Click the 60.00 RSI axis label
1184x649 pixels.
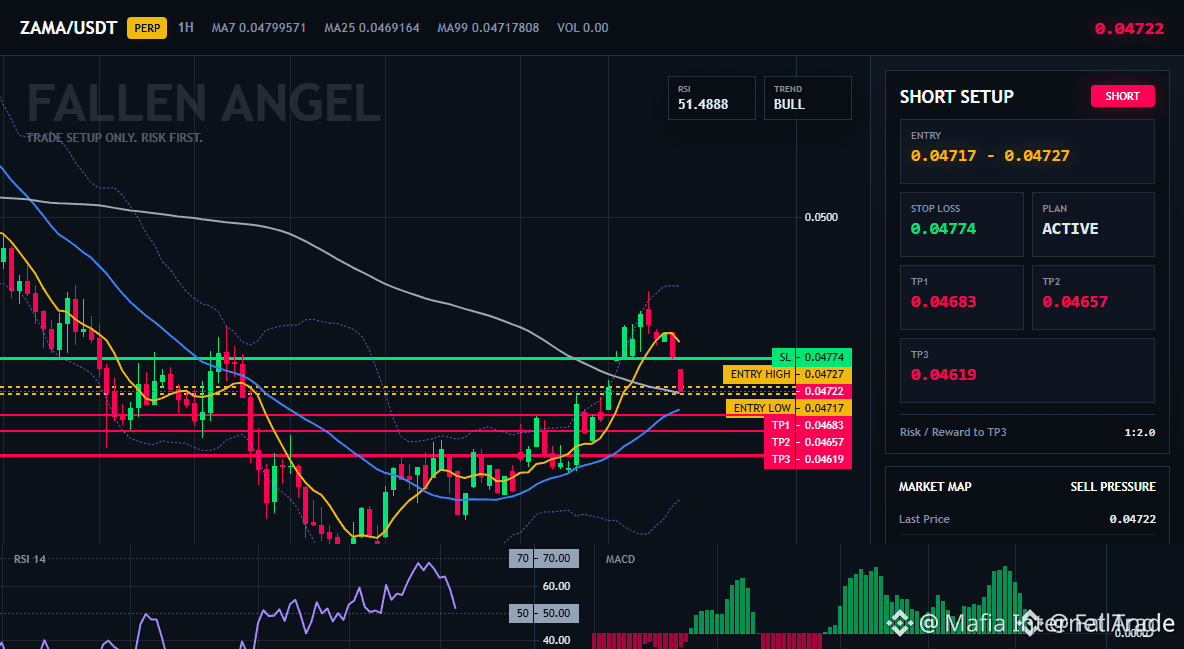(557, 586)
